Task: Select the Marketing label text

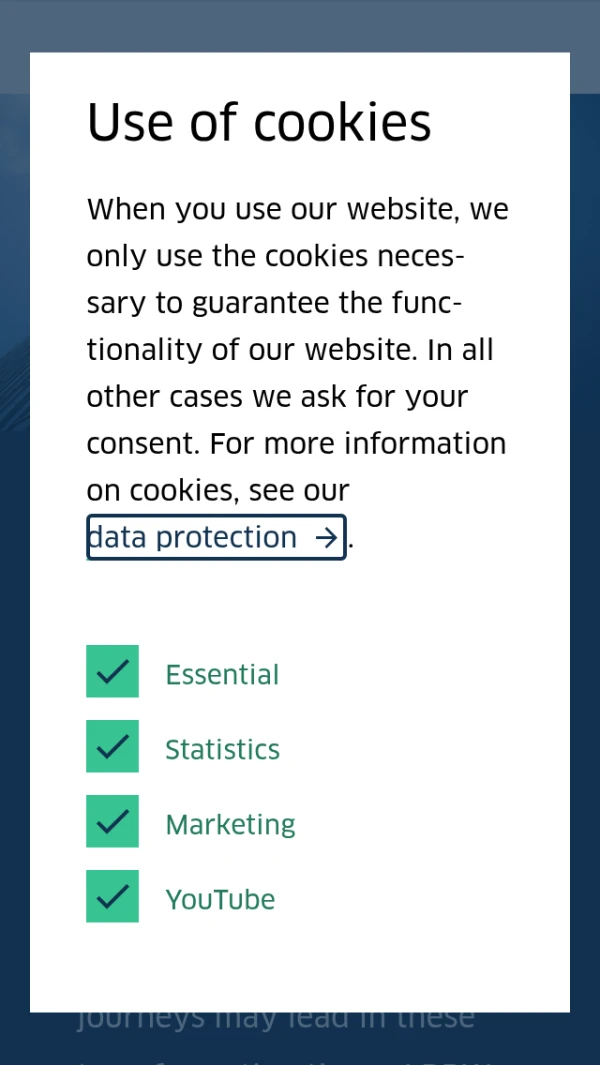Action: [x=230, y=825]
